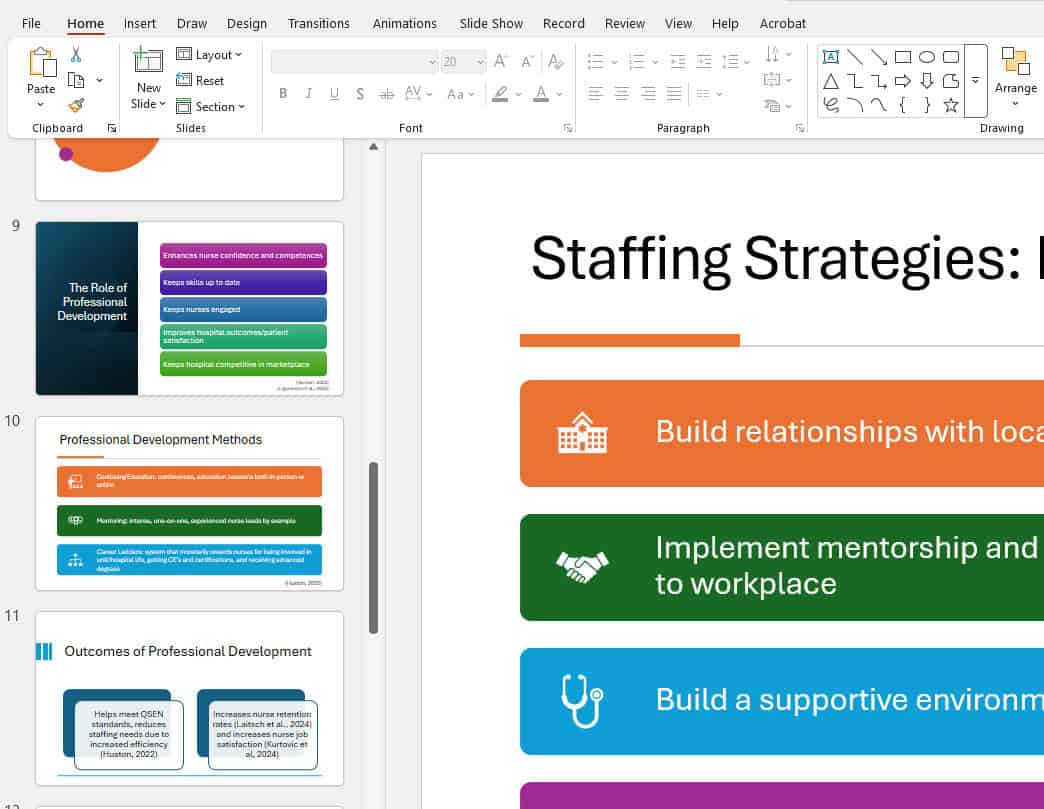The width and height of the screenshot is (1044, 809).
Task: Switch to the Transitions tab
Action: pyautogui.click(x=318, y=23)
